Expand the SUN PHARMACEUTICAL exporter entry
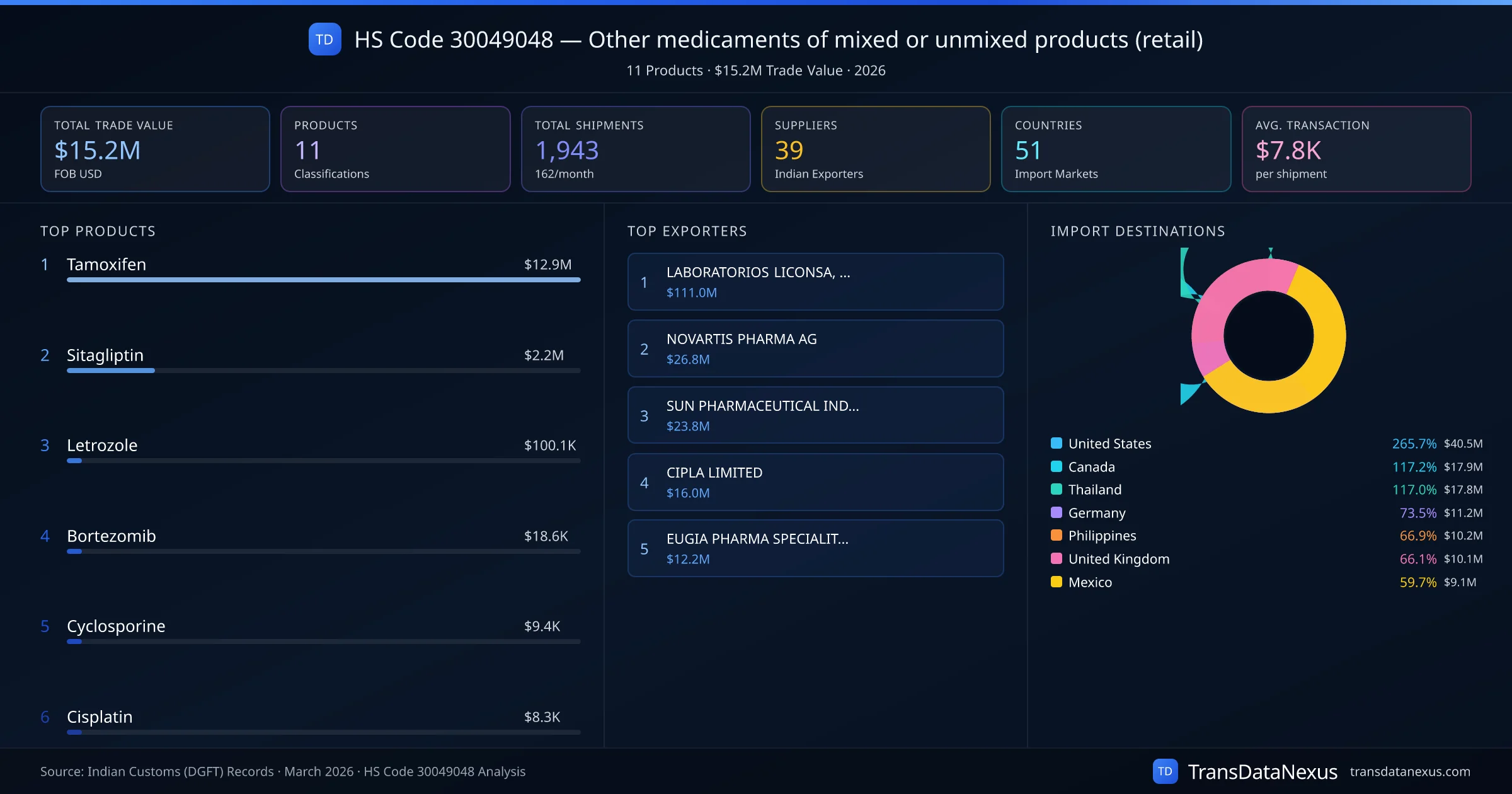Screen dimensions: 1512x794 click(815, 415)
